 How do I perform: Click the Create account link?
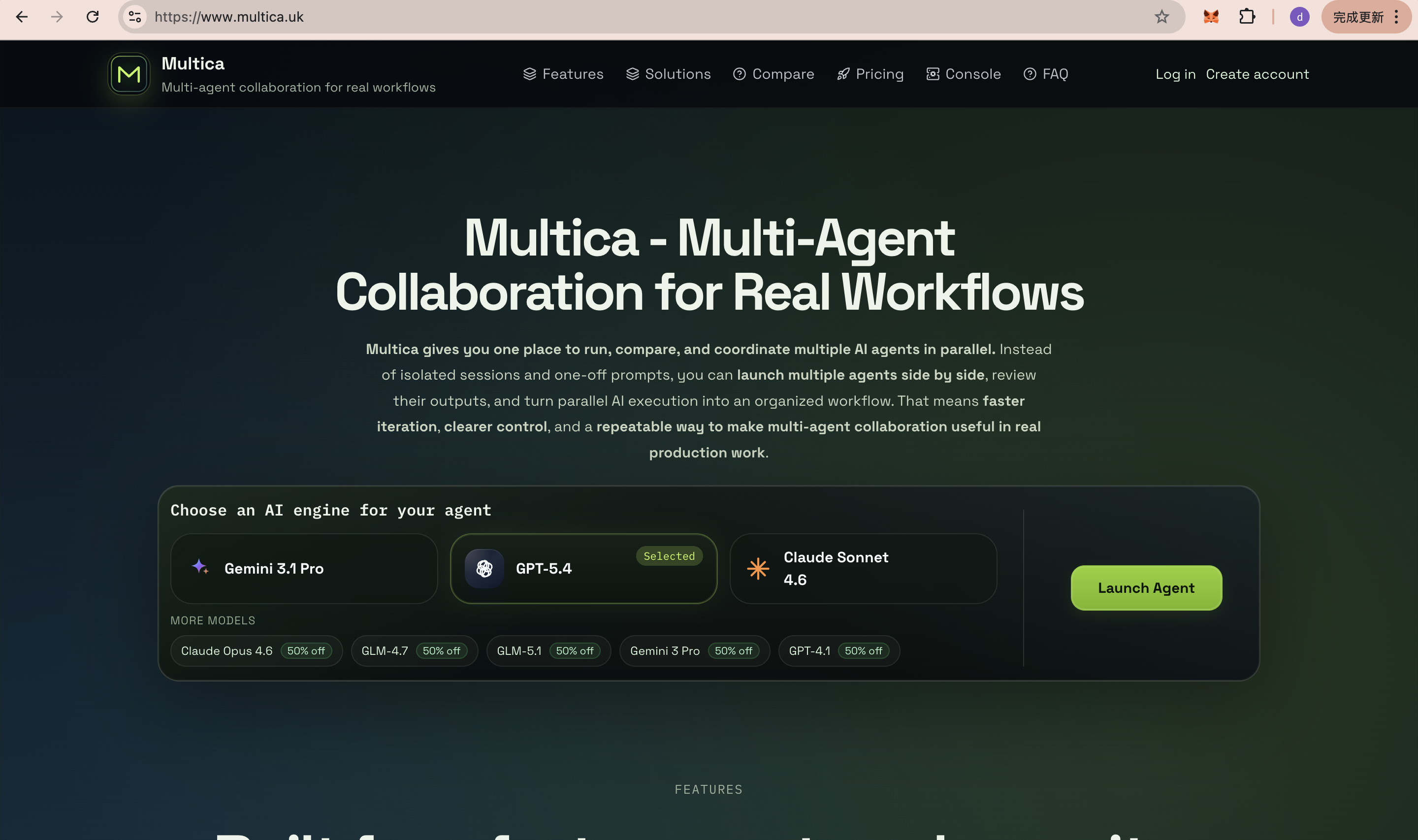[x=1257, y=73]
